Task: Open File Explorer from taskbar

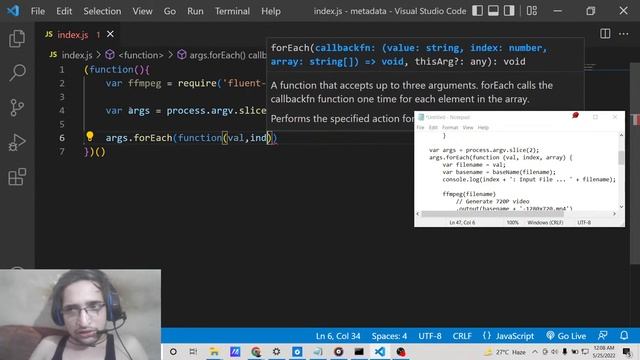Action: pos(214,351)
